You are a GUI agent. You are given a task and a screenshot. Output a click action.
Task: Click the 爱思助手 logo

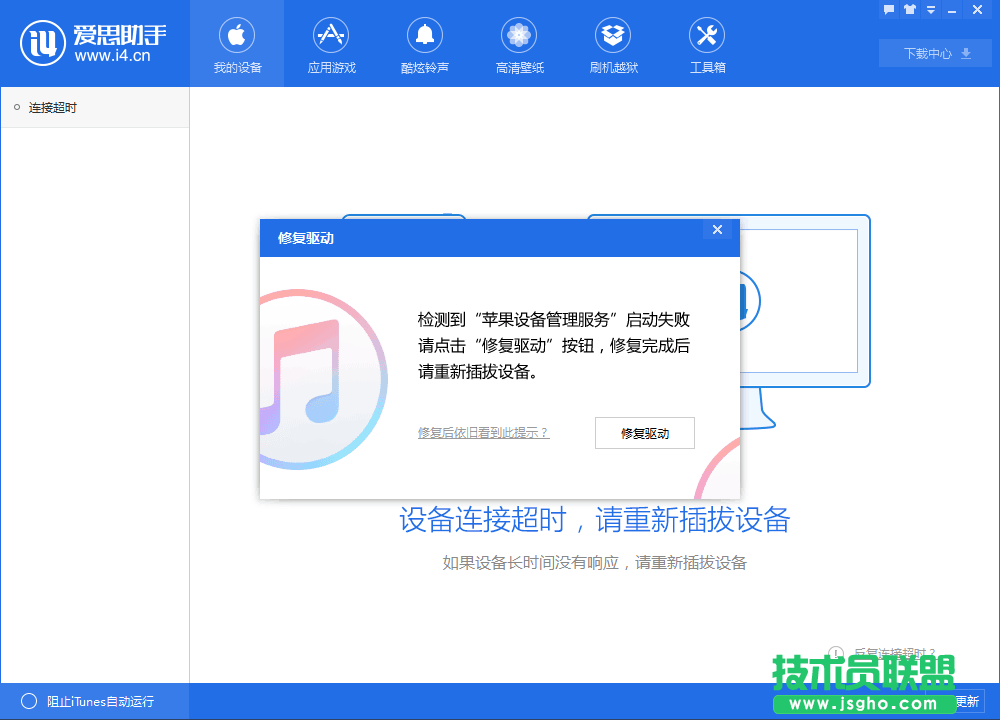click(41, 42)
